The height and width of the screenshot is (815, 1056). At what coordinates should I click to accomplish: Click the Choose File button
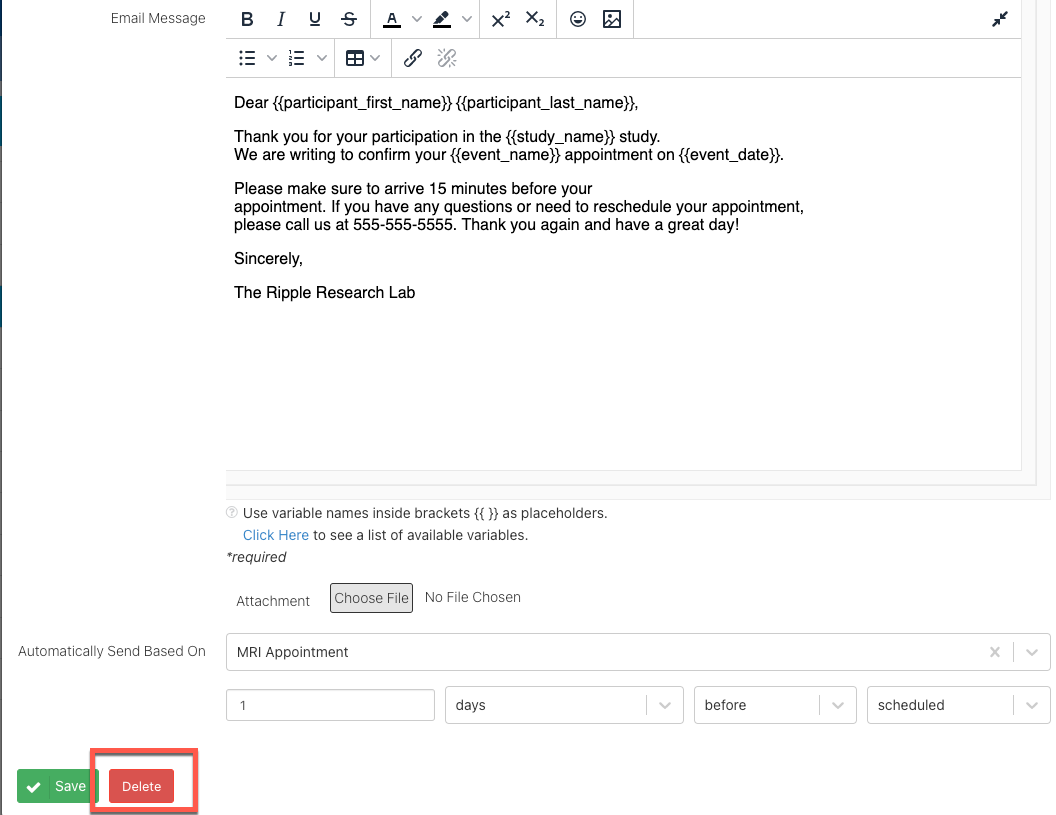tap(371, 598)
